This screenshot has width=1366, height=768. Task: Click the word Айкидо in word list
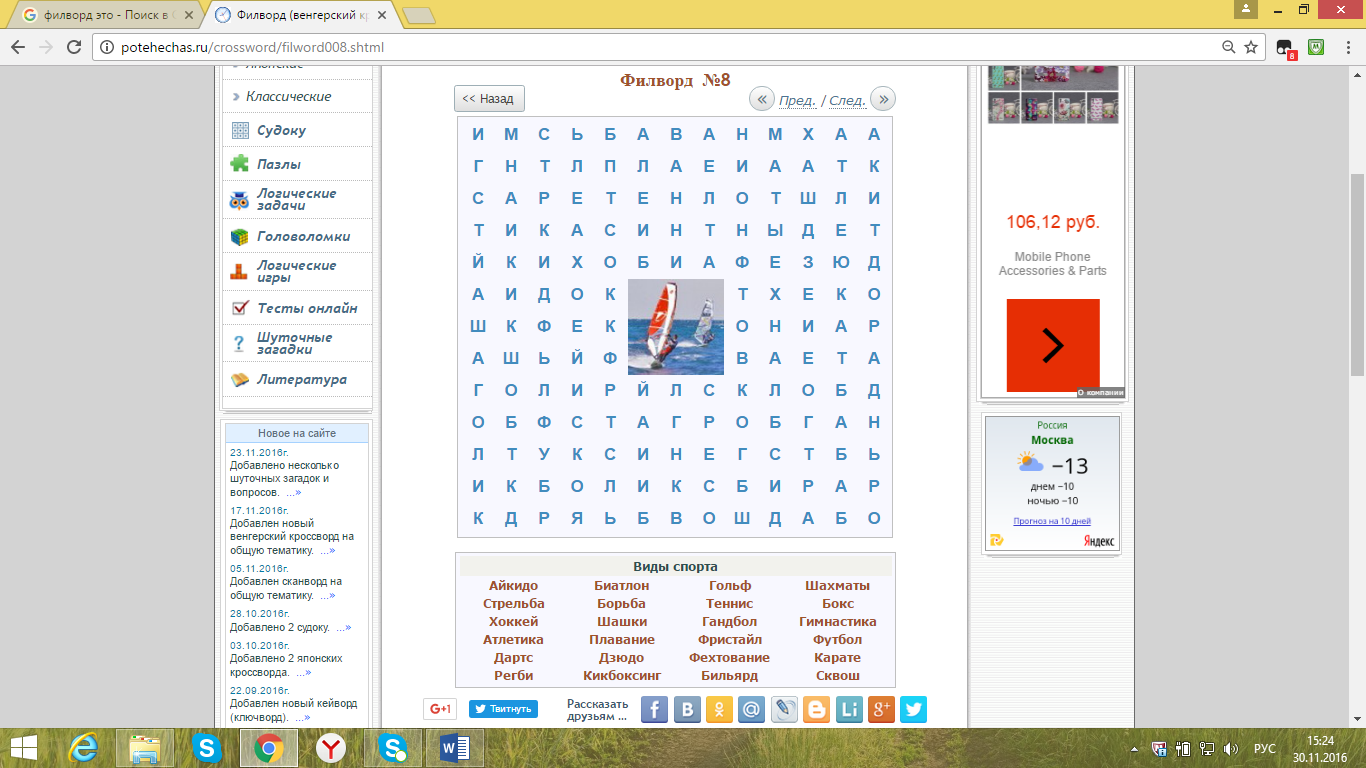click(x=514, y=586)
